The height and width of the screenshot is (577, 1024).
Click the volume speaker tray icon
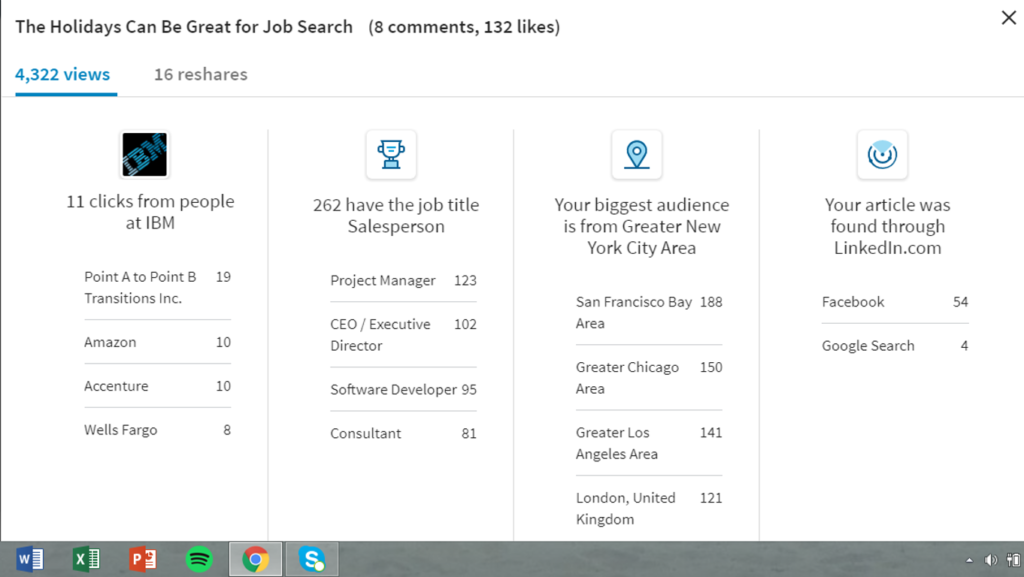[990, 560]
